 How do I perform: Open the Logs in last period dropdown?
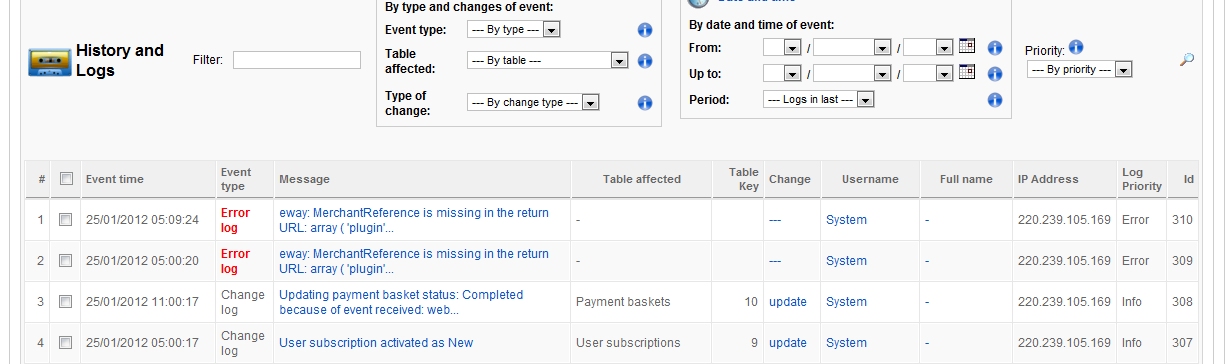tap(818, 100)
